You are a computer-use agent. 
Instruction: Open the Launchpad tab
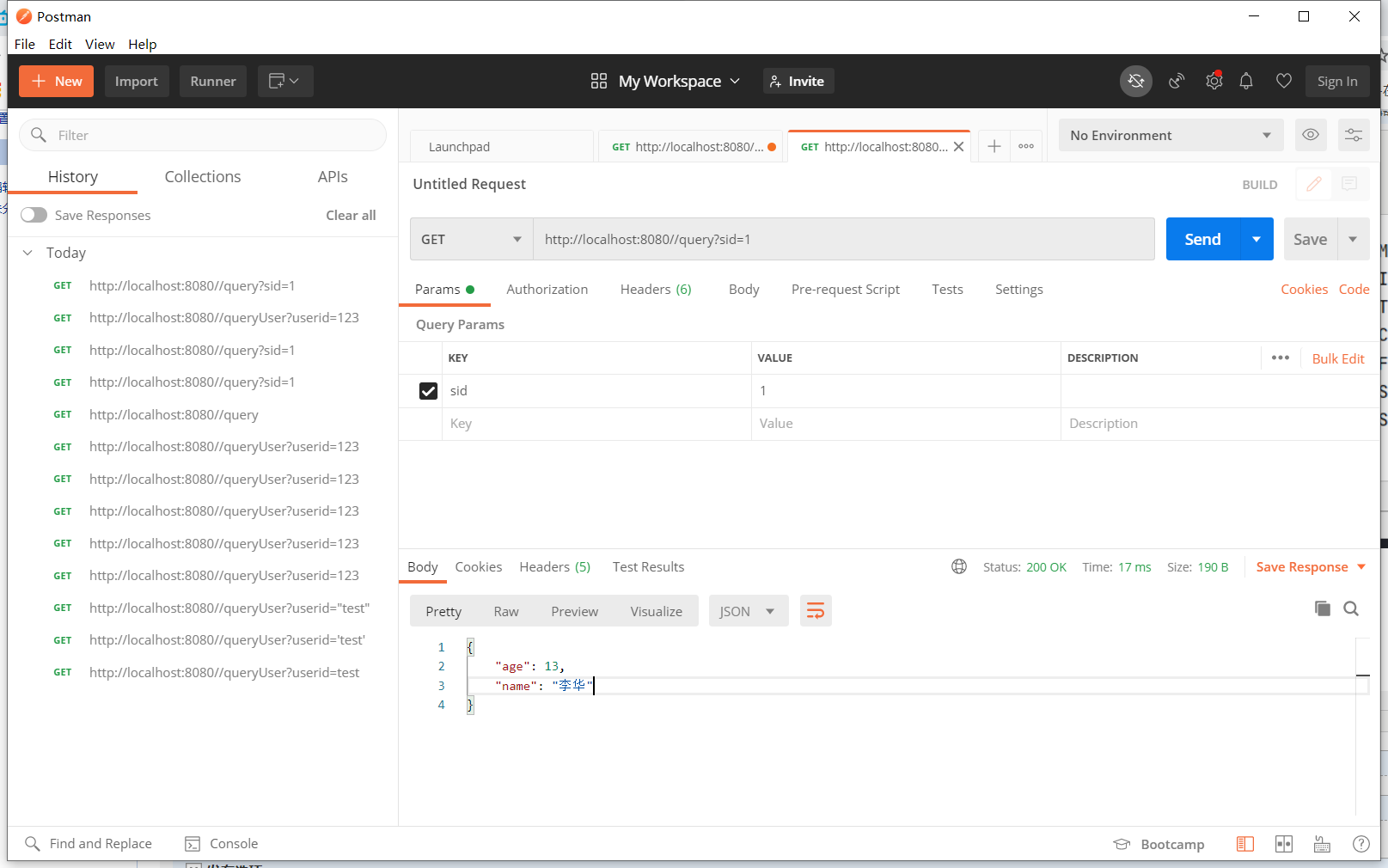(503, 146)
